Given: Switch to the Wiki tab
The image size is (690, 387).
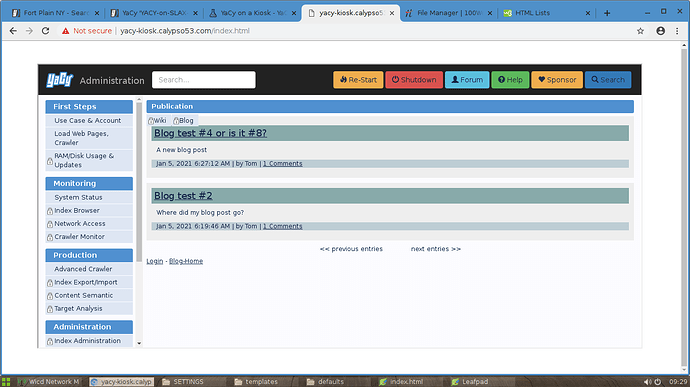Looking at the screenshot, I should point(157,121).
